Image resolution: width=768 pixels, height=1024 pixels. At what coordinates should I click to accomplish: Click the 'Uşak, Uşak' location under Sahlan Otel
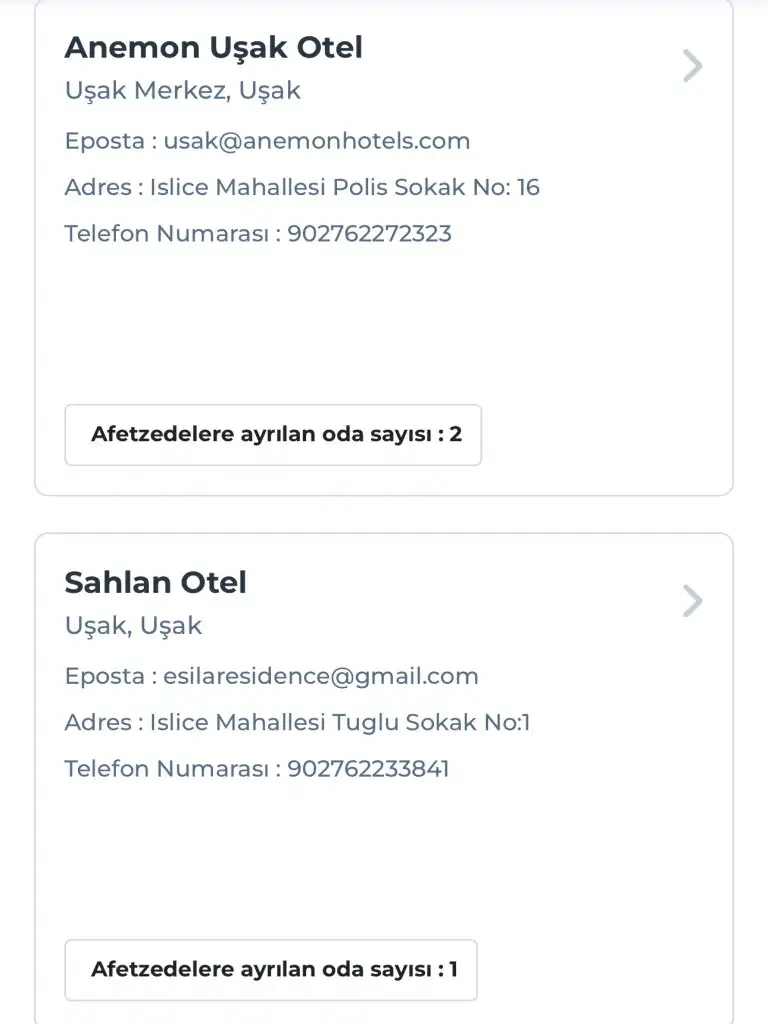click(133, 626)
